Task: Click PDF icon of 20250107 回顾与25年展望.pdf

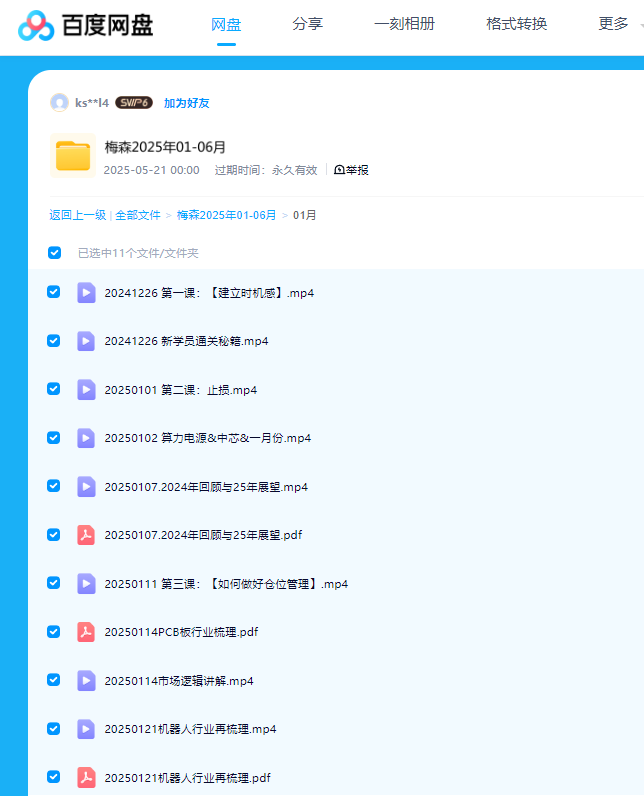Action: (x=86, y=534)
